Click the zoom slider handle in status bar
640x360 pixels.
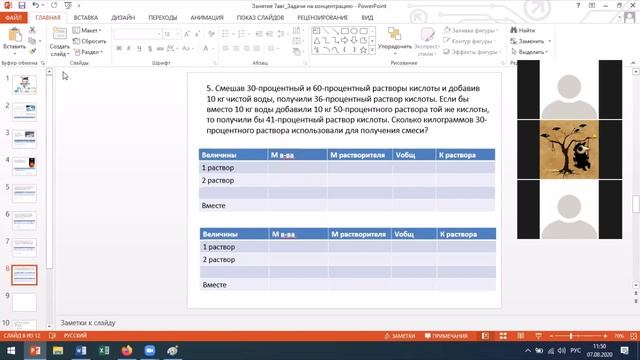[x=571, y=336]
